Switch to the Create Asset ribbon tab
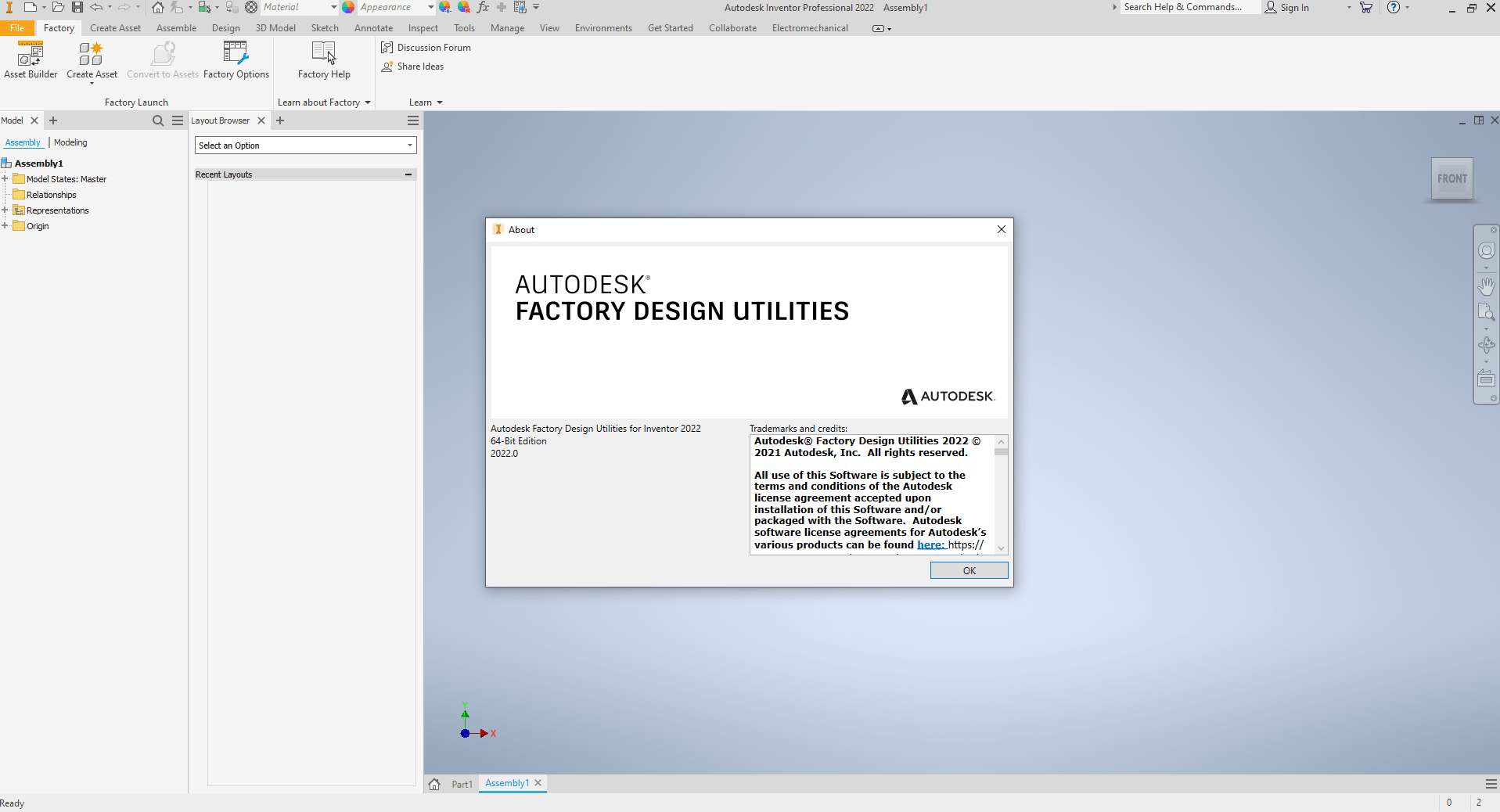 115,28
